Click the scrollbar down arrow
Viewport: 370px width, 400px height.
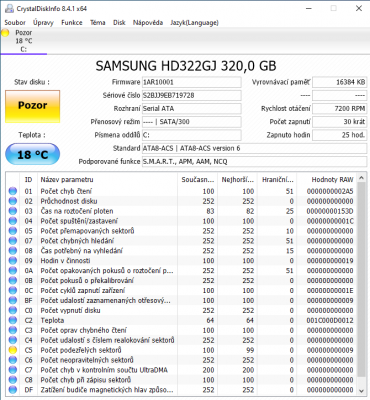(361, 390)
